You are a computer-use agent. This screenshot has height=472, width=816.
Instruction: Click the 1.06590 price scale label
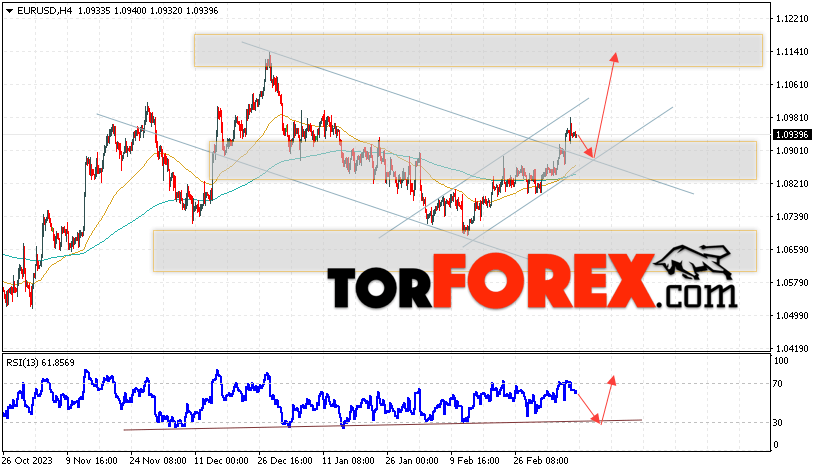pyautogui.click(x=792, y=250)
